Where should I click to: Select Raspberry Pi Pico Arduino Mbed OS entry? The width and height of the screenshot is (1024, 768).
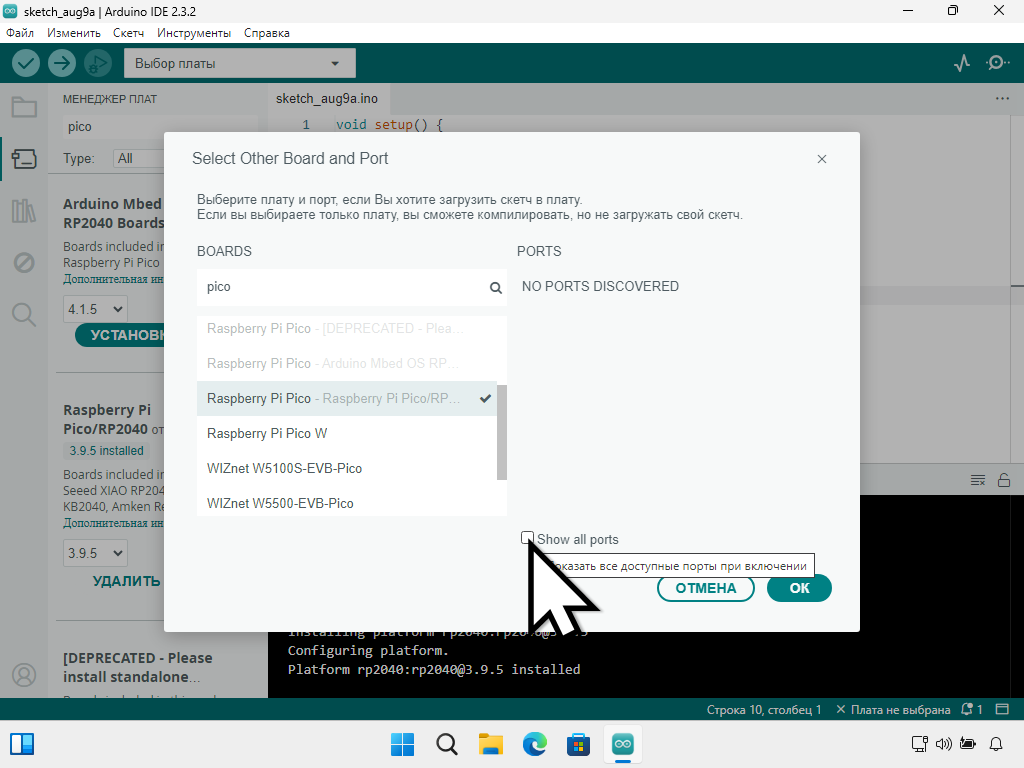tap(347, 364)
